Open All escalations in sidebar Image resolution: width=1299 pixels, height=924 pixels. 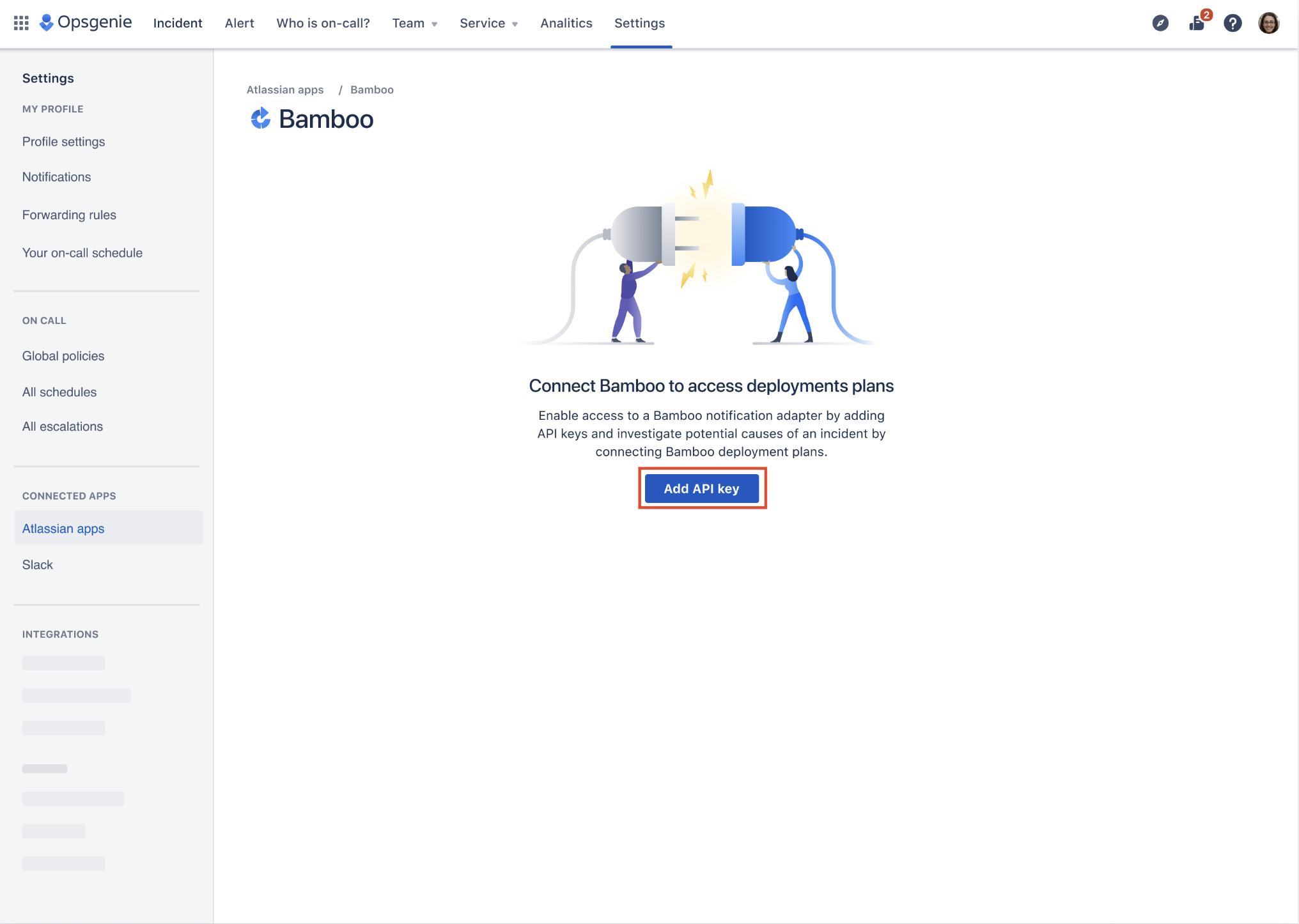tap(62, 426)
